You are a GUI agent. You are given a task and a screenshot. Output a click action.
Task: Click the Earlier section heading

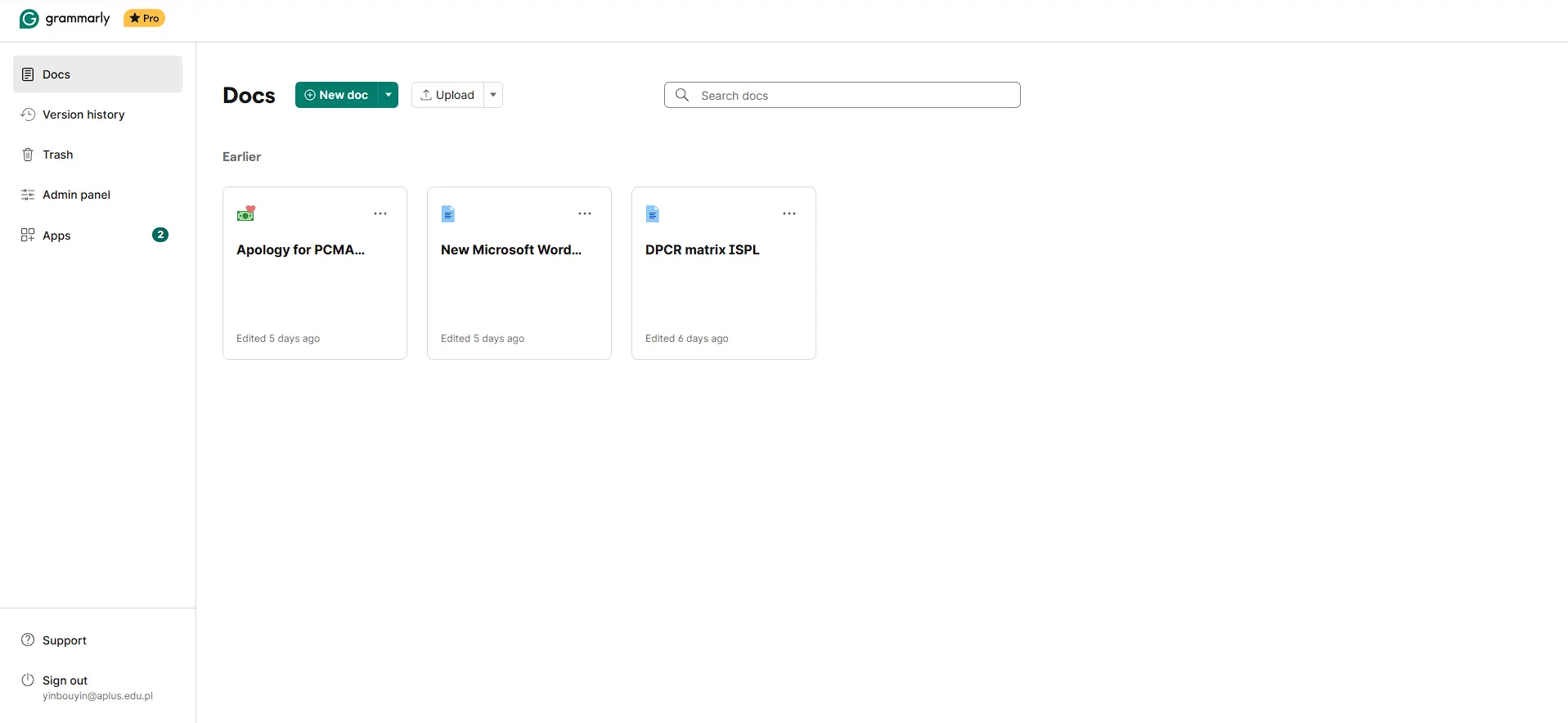[242, 156]
